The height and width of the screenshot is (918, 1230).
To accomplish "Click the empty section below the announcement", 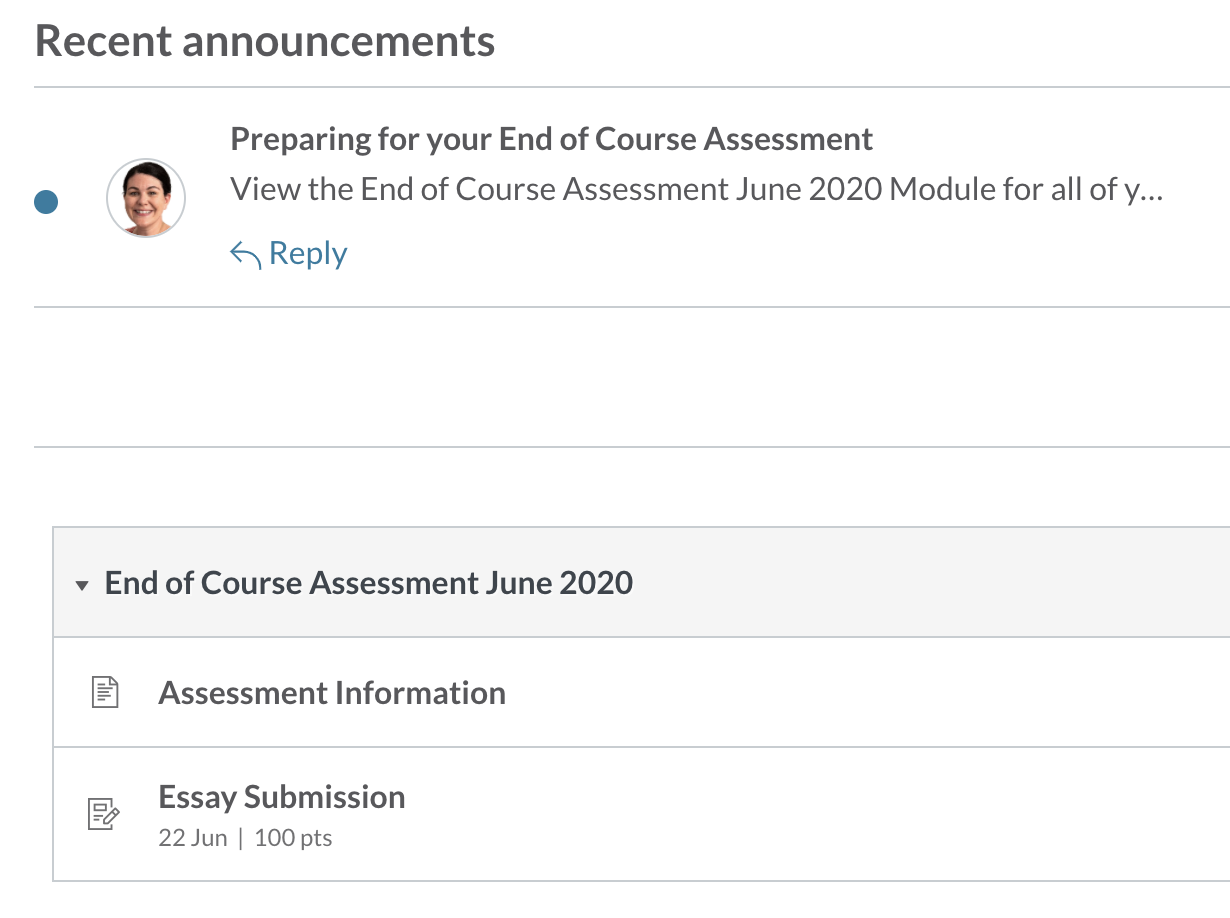I will (630, 377).
